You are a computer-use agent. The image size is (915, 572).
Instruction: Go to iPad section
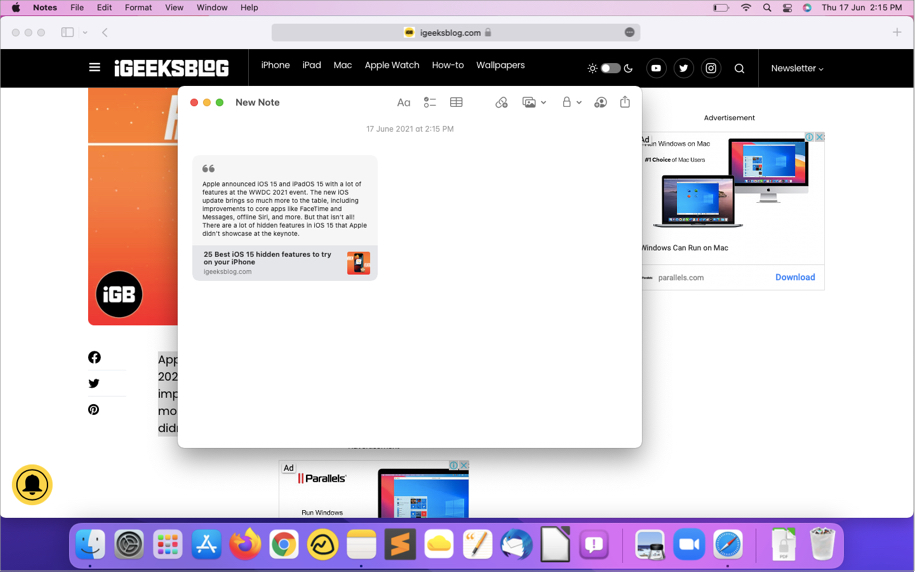coord(312,65)
